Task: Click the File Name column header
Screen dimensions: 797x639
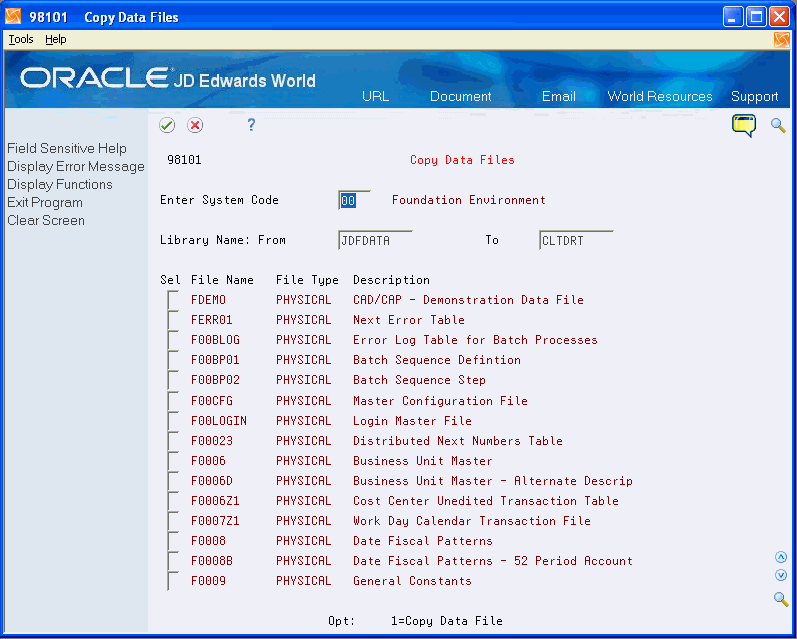Action: point(222,280)
